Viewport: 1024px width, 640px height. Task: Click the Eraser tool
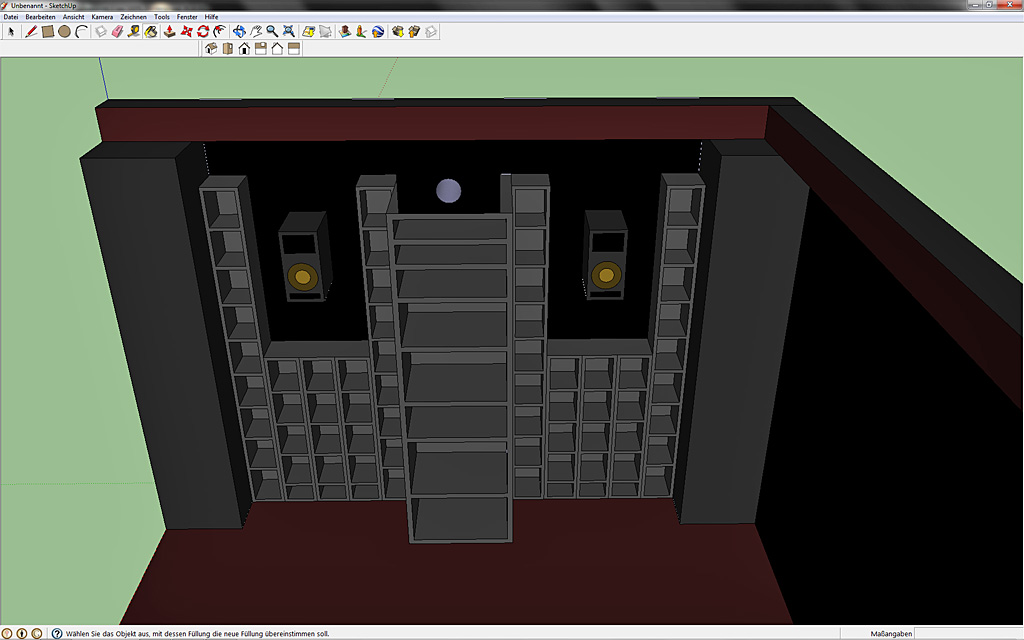click(117, 32)
